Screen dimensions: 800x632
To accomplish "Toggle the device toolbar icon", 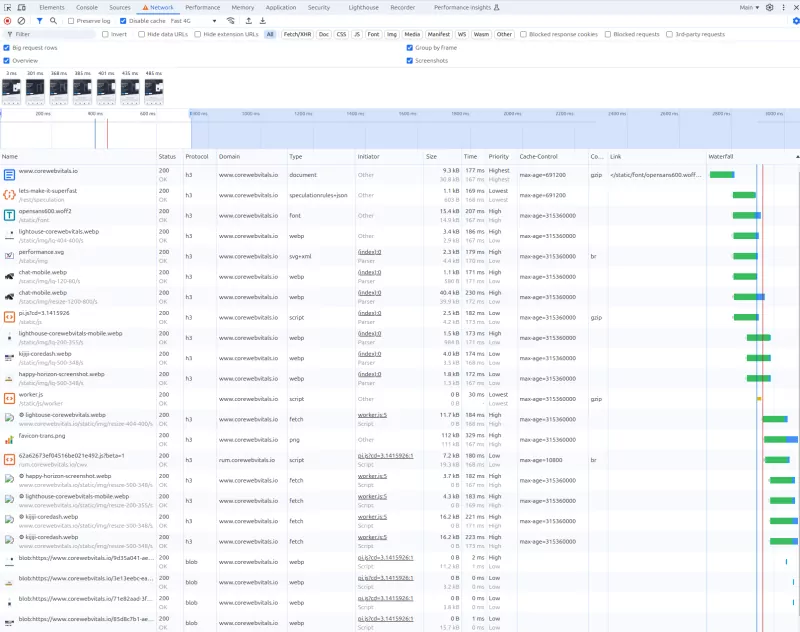I will coord(20,8).
